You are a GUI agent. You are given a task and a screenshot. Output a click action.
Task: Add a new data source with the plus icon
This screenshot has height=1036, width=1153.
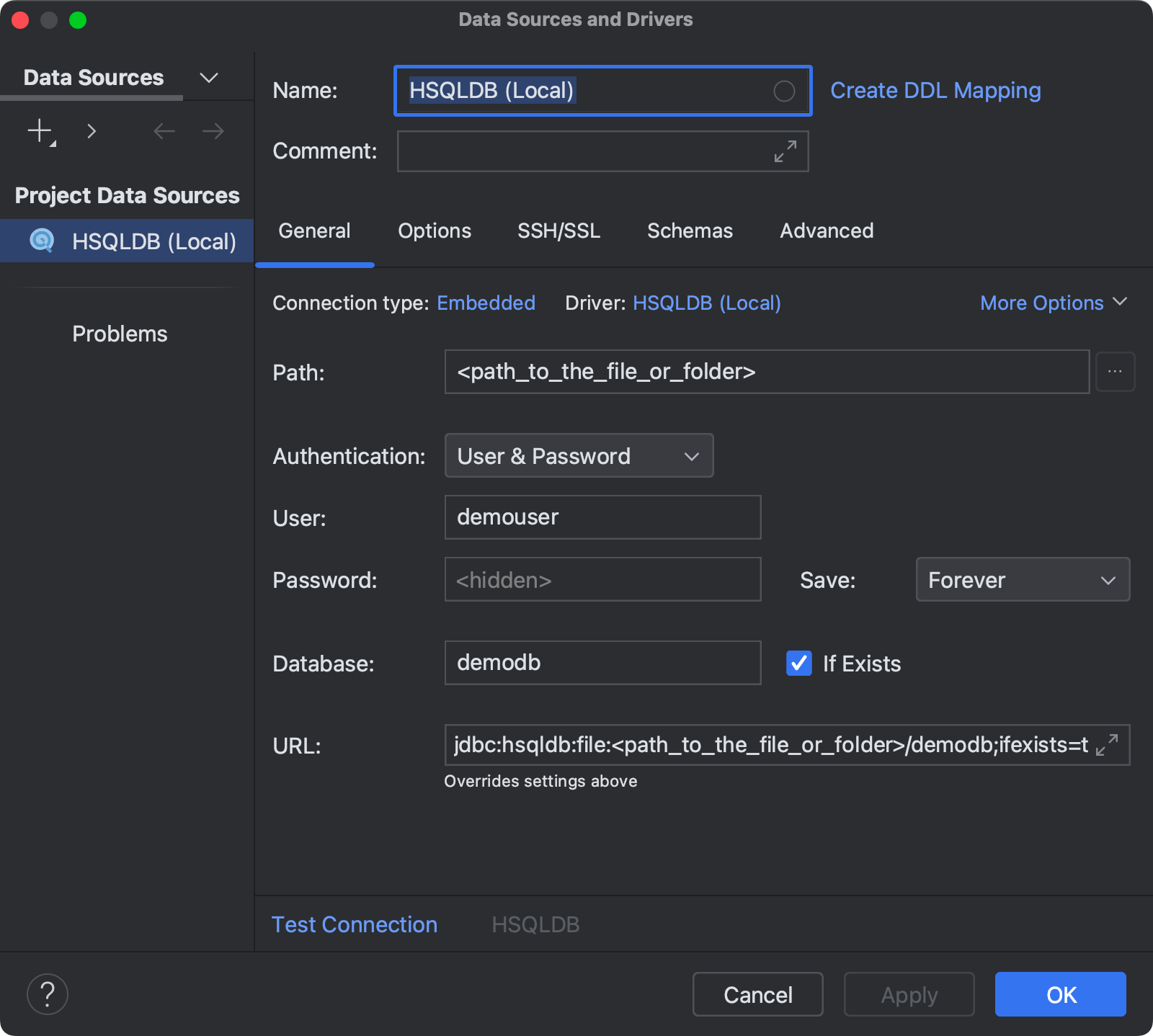tap(38, 130)
